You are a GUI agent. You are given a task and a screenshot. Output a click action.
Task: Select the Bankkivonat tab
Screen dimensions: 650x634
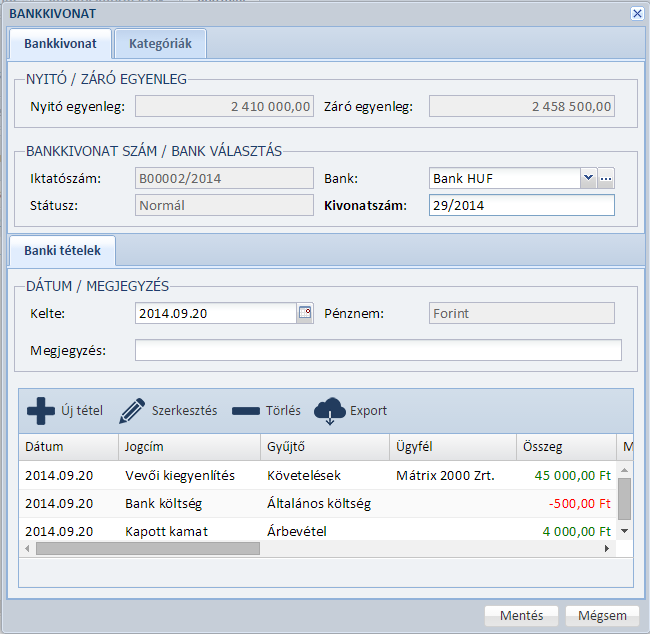60,45
